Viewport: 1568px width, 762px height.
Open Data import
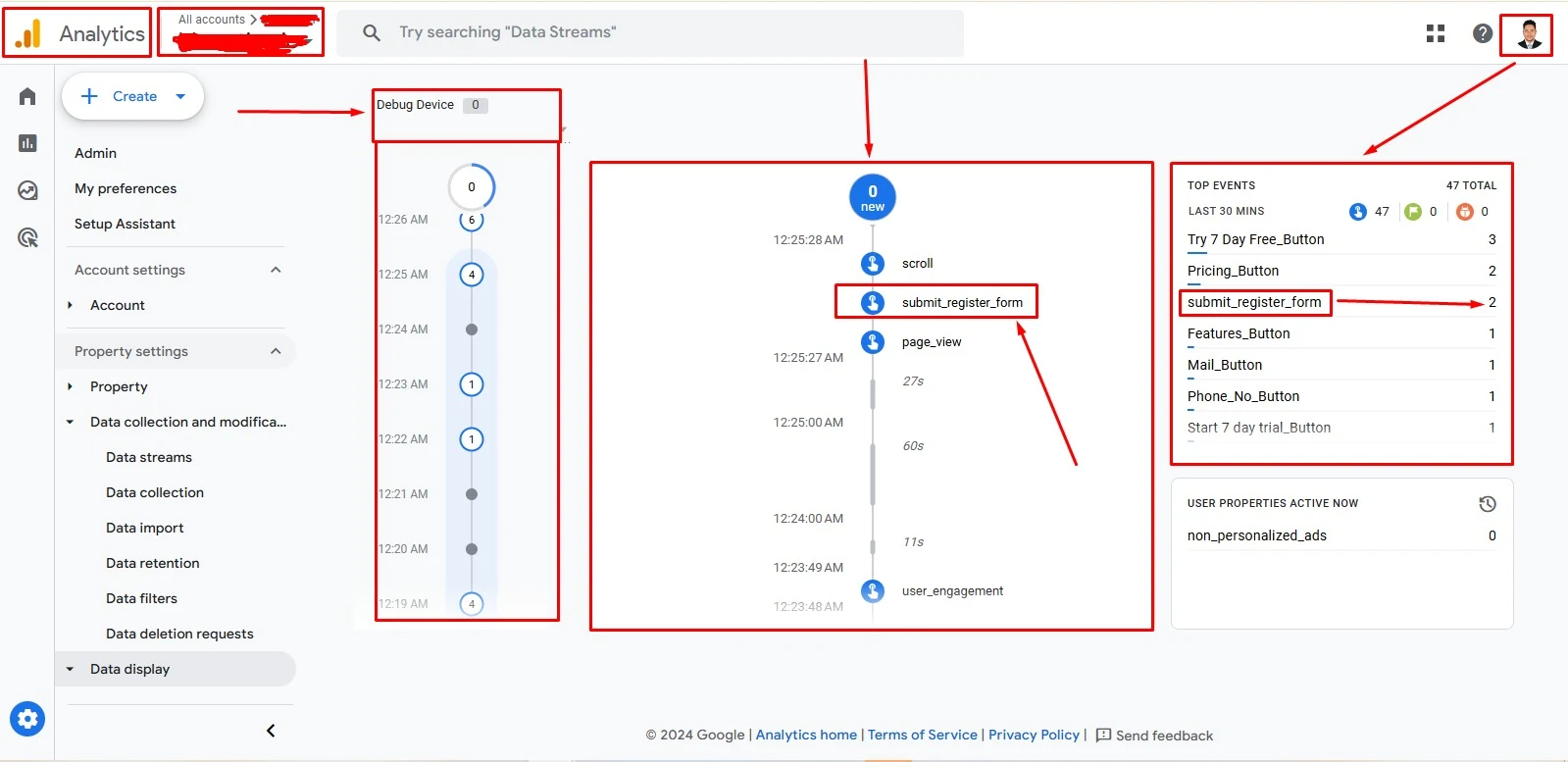tap(145, 528)
